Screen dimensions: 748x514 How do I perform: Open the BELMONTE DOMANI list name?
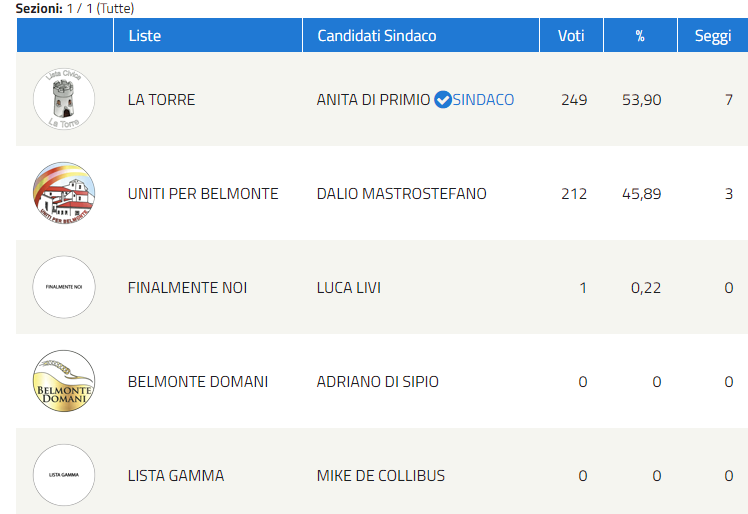pos(197,382)
